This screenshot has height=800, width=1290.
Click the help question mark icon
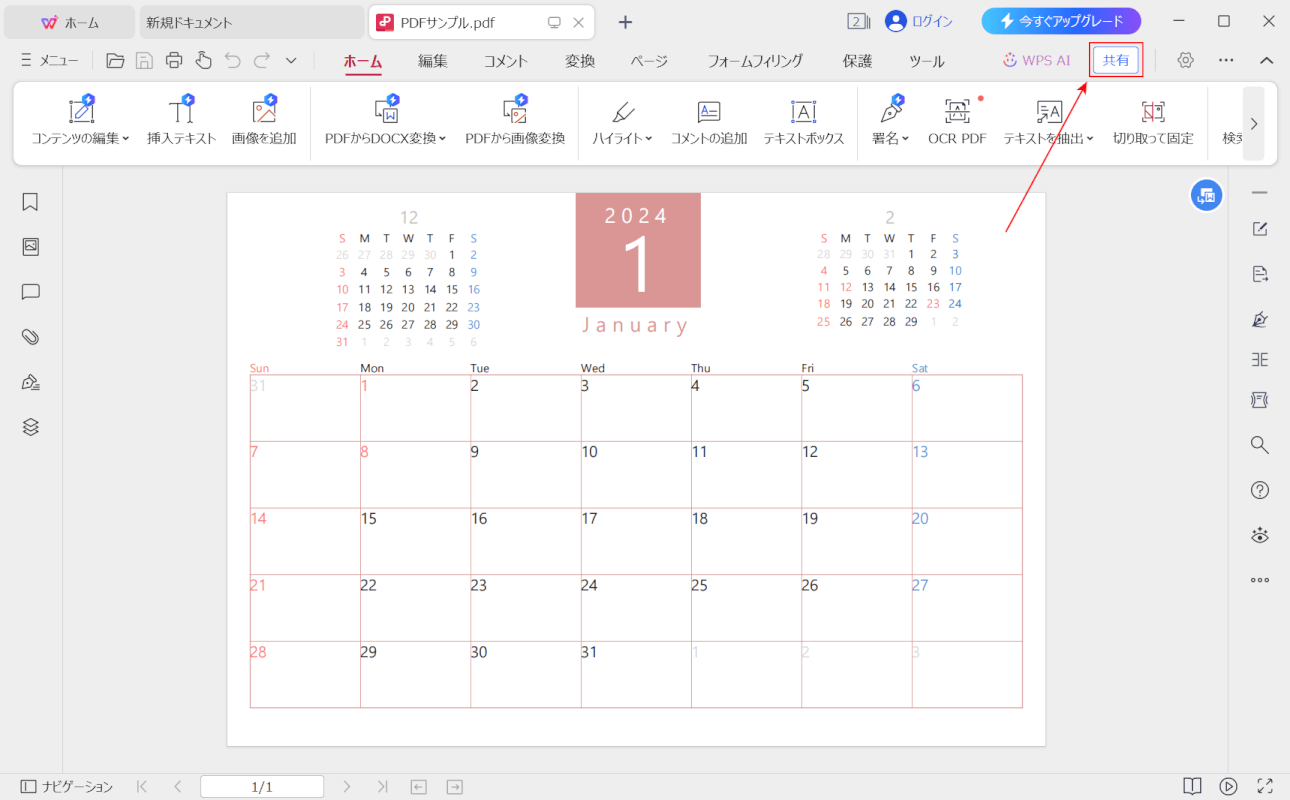(x=1260, y=490)
